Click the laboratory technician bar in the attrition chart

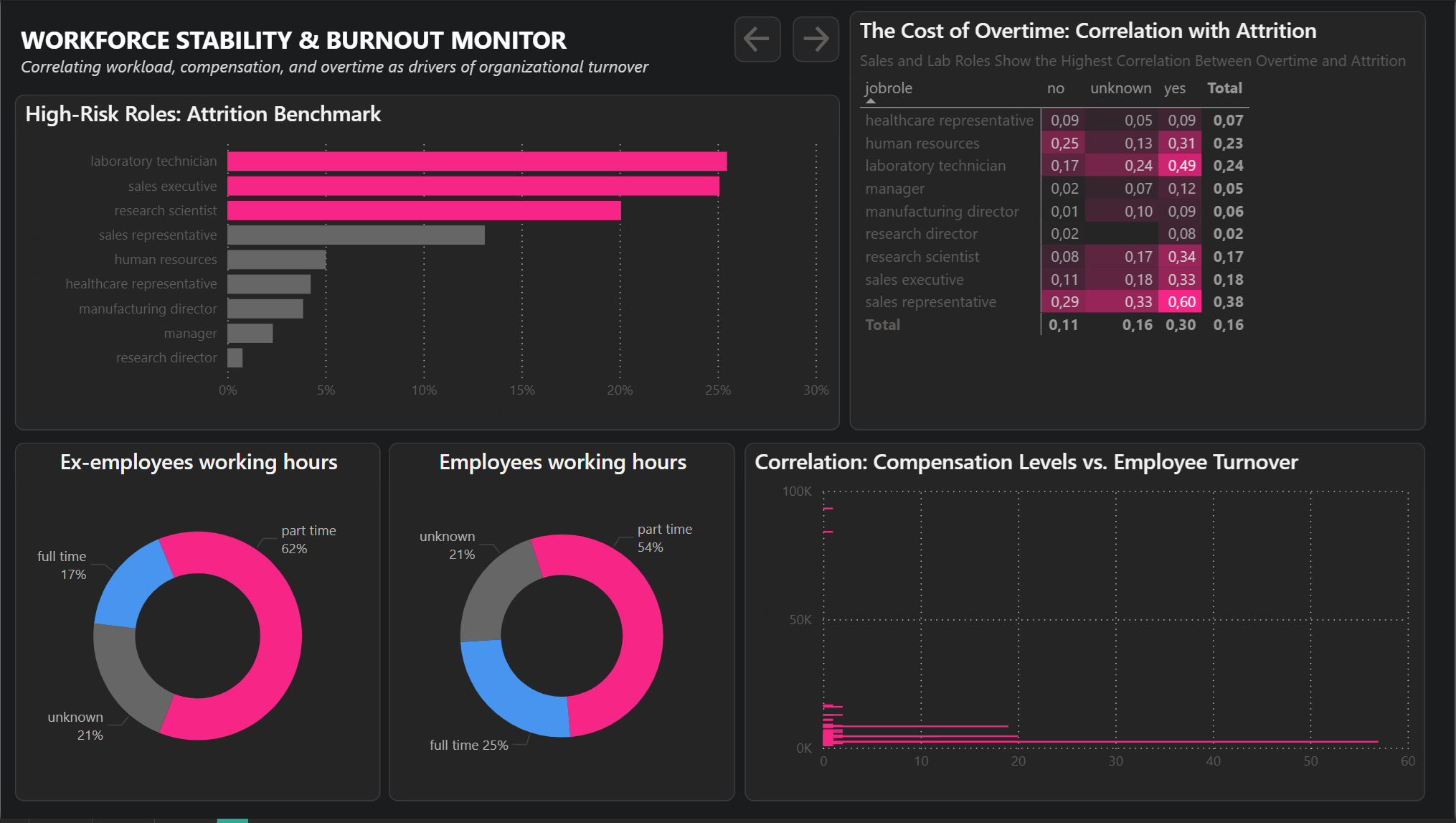473,161
